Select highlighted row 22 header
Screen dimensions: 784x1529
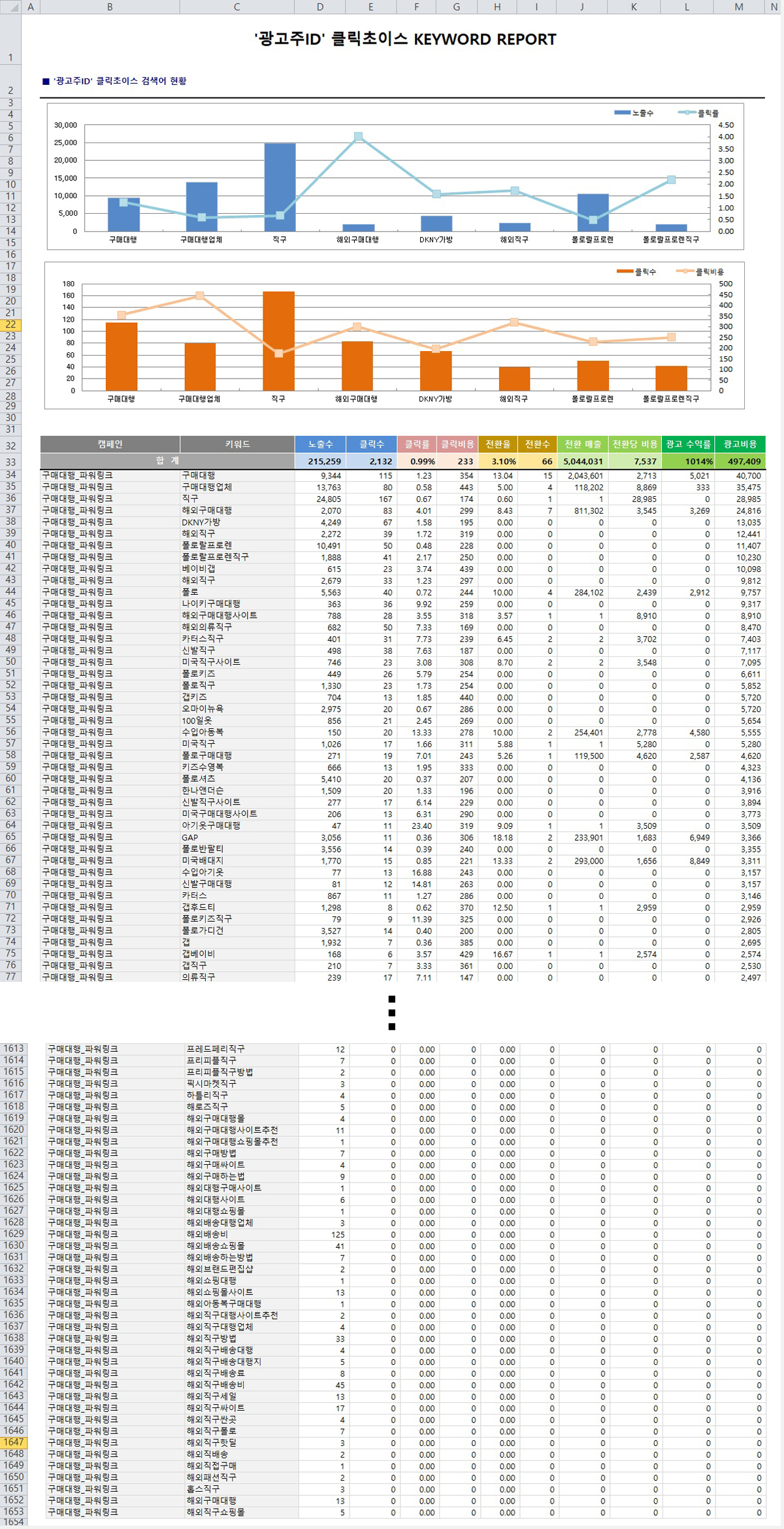click(x=10, y=325)
